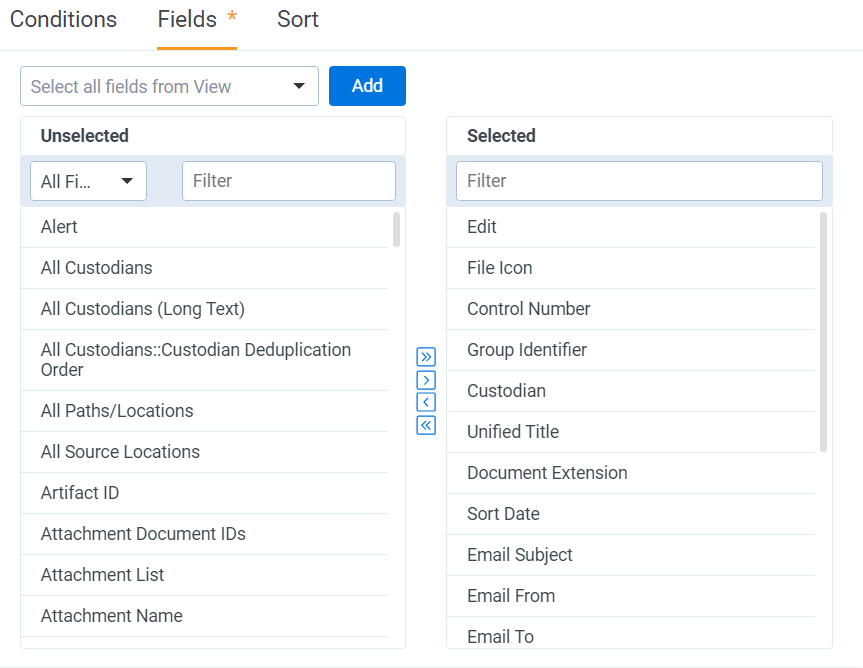Select Unified Title in Selected list
863x668 pixels.
click(631, 432)
